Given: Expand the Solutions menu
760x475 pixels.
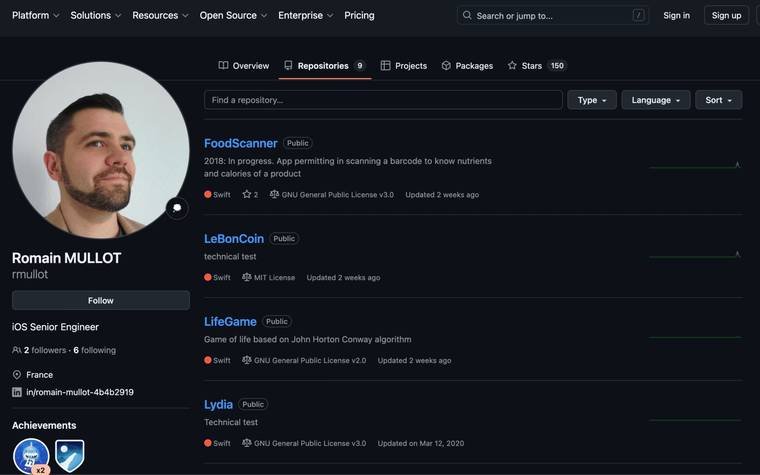Looking at the screenshot, I should tap(95, 16).
